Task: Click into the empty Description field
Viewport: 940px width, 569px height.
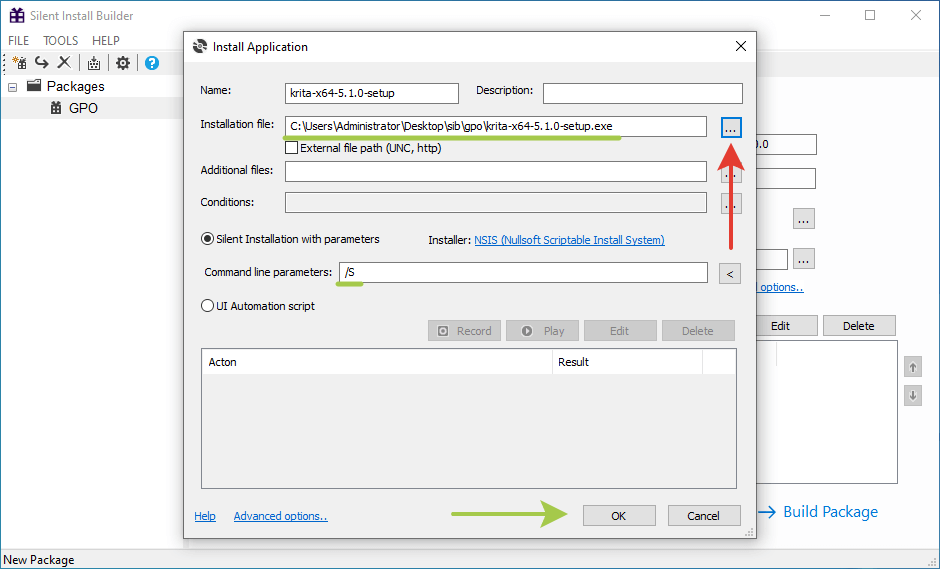Action: tap(643, 93)
